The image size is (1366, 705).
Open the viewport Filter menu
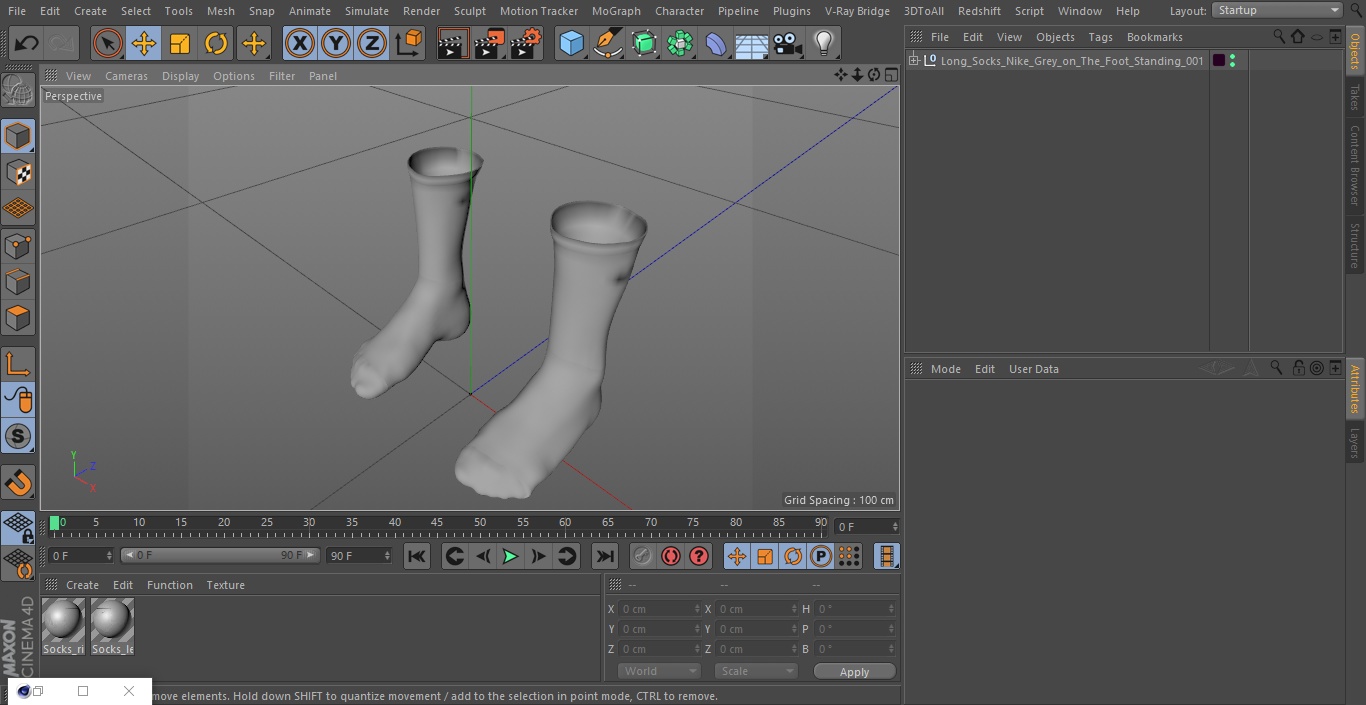click(282, 76)
